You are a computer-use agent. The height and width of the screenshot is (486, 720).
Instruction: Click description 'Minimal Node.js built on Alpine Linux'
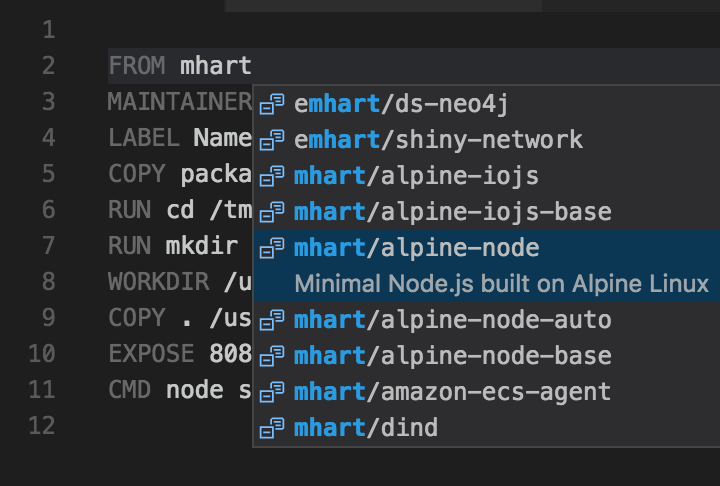pos(501,284)
